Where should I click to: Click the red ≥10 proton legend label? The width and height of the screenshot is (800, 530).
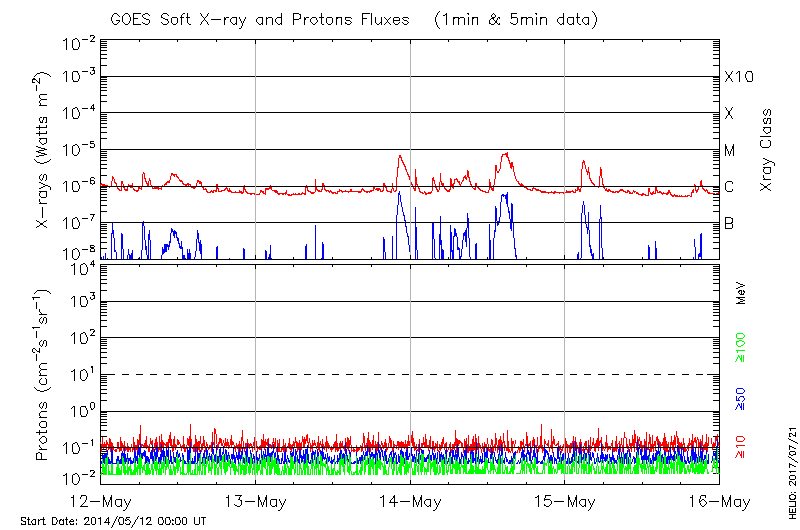741,447
